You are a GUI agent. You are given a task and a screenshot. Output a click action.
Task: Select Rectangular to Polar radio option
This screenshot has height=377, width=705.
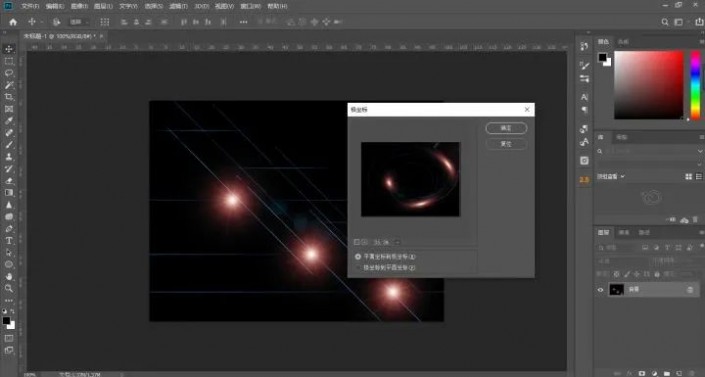tap(358, 256)
